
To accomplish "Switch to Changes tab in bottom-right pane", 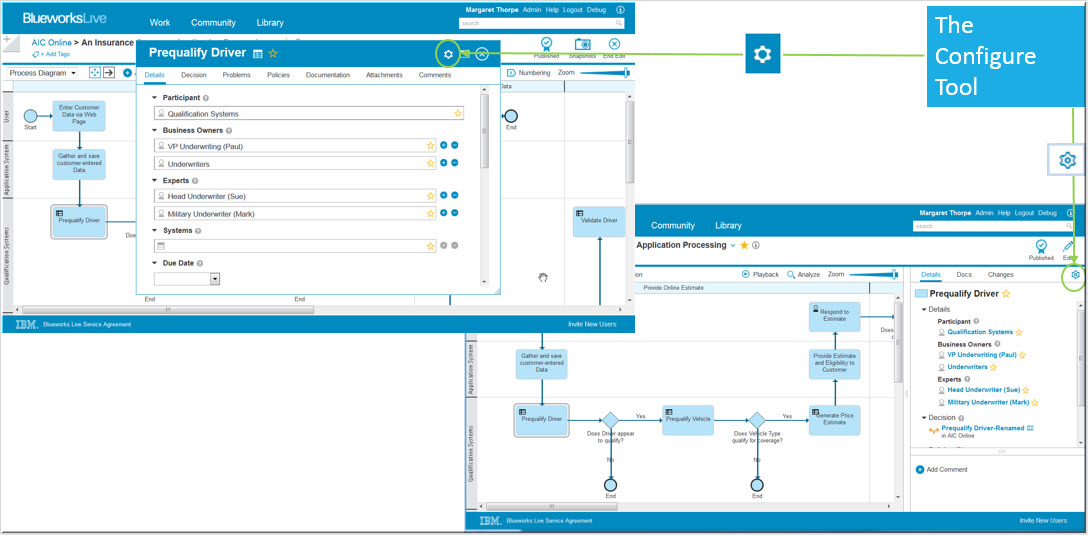I will (x=1001, y=275).
